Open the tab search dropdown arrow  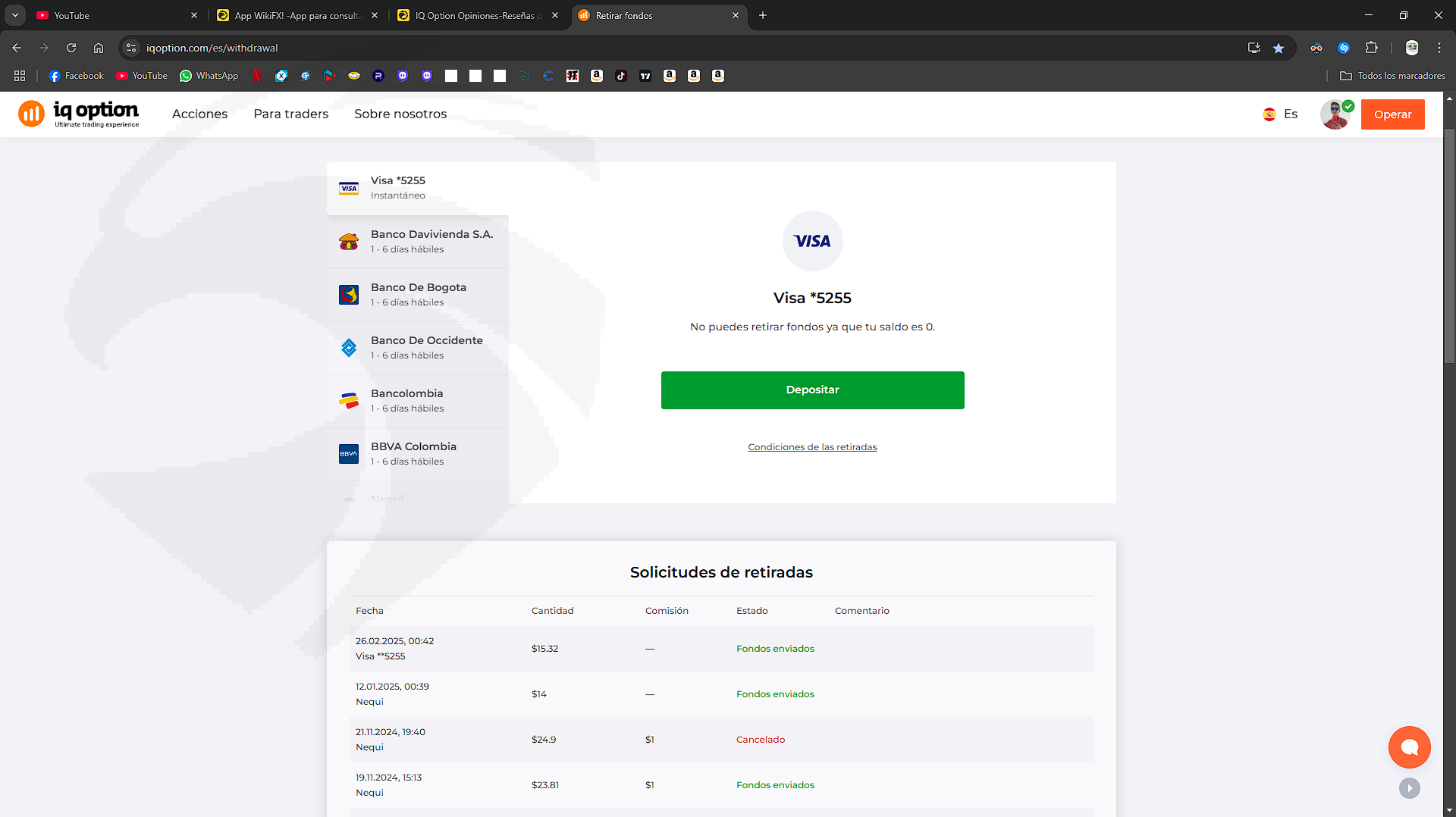(15, 15)
